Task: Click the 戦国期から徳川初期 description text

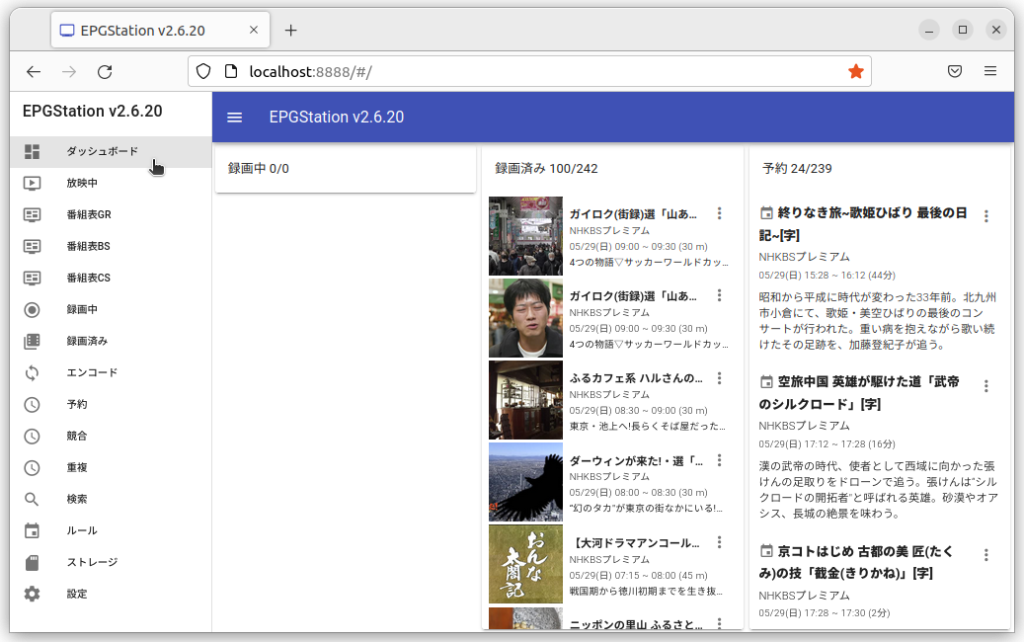Action: (647, 591)
